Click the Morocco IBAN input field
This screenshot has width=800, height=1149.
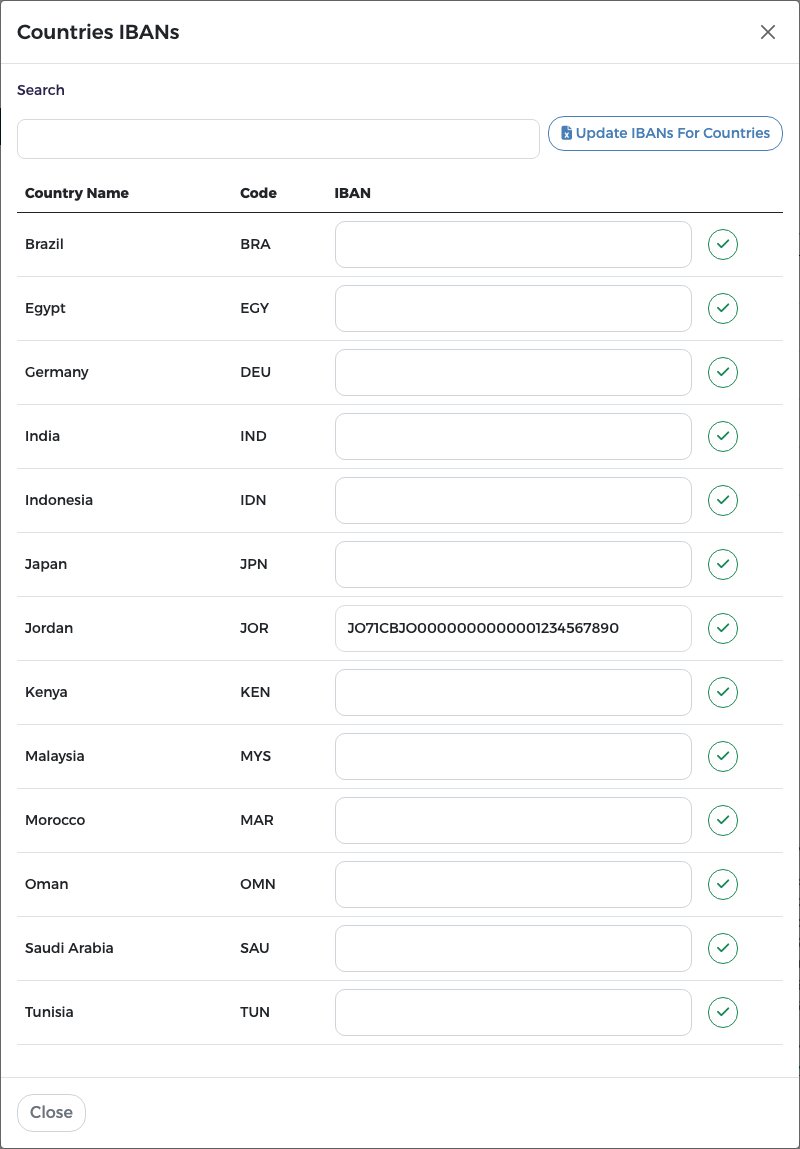coord(514,820)
